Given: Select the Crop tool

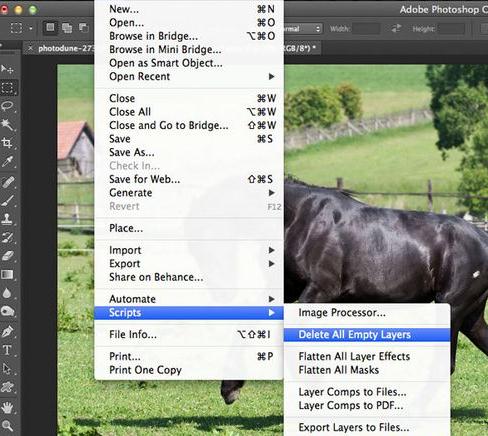Looking at the screenshot, I should (7, 143).
